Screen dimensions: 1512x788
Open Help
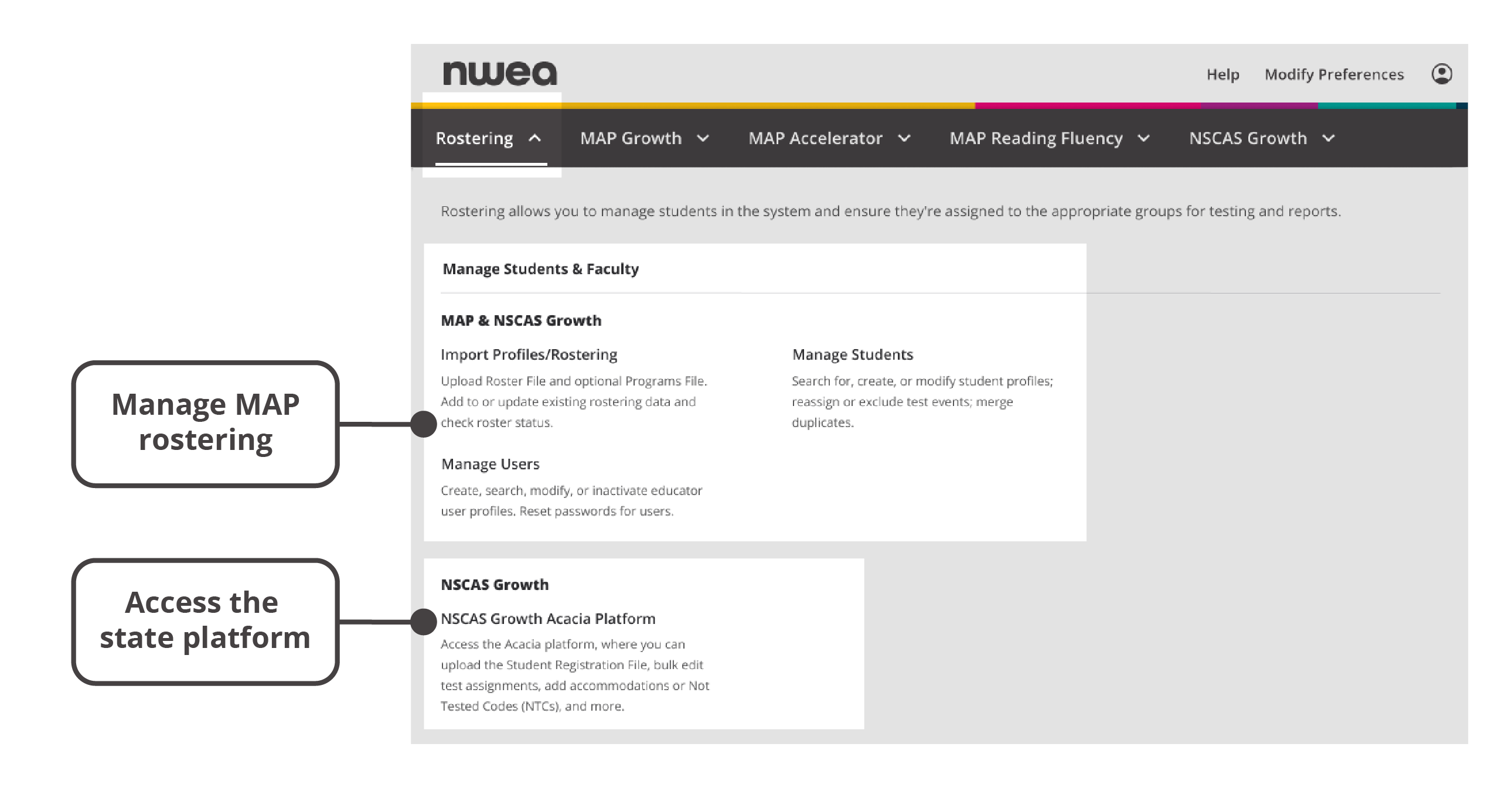point(1222,74)
